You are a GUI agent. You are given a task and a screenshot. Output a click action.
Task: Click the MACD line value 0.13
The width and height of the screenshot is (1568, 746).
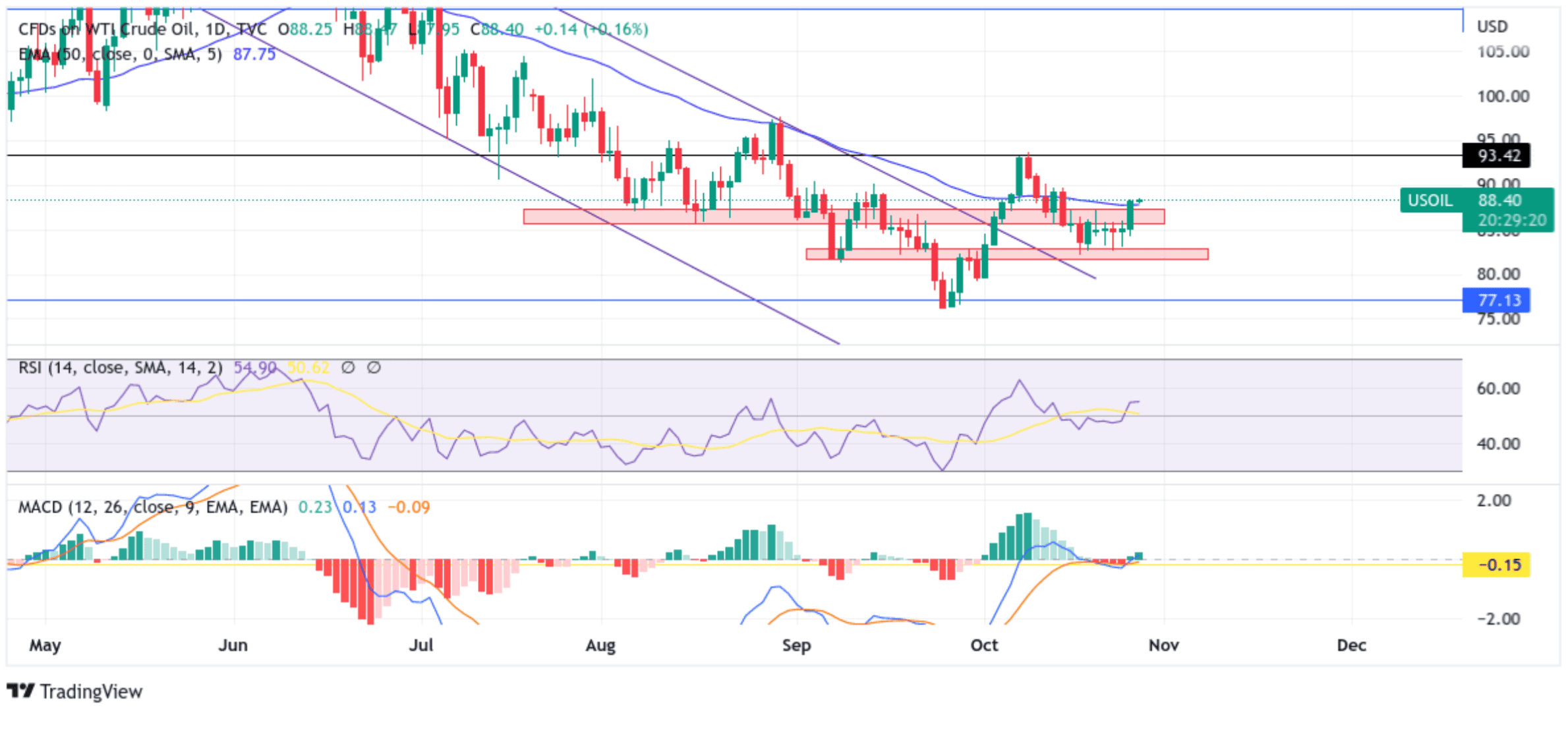click(360, 507)
